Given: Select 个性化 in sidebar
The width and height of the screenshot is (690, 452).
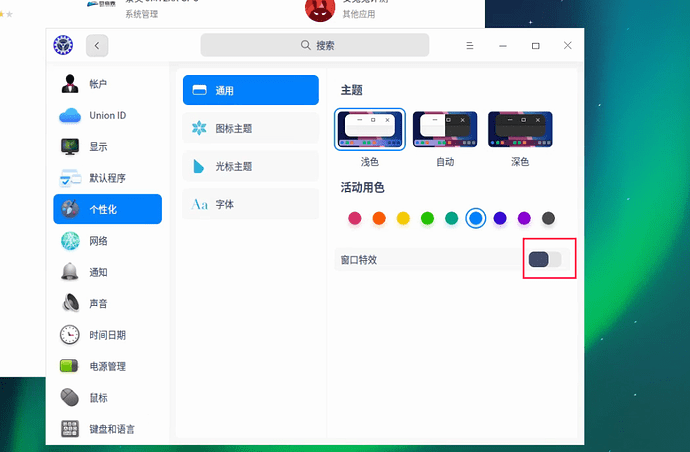Looking at the screenshot, I should (107, 209).
